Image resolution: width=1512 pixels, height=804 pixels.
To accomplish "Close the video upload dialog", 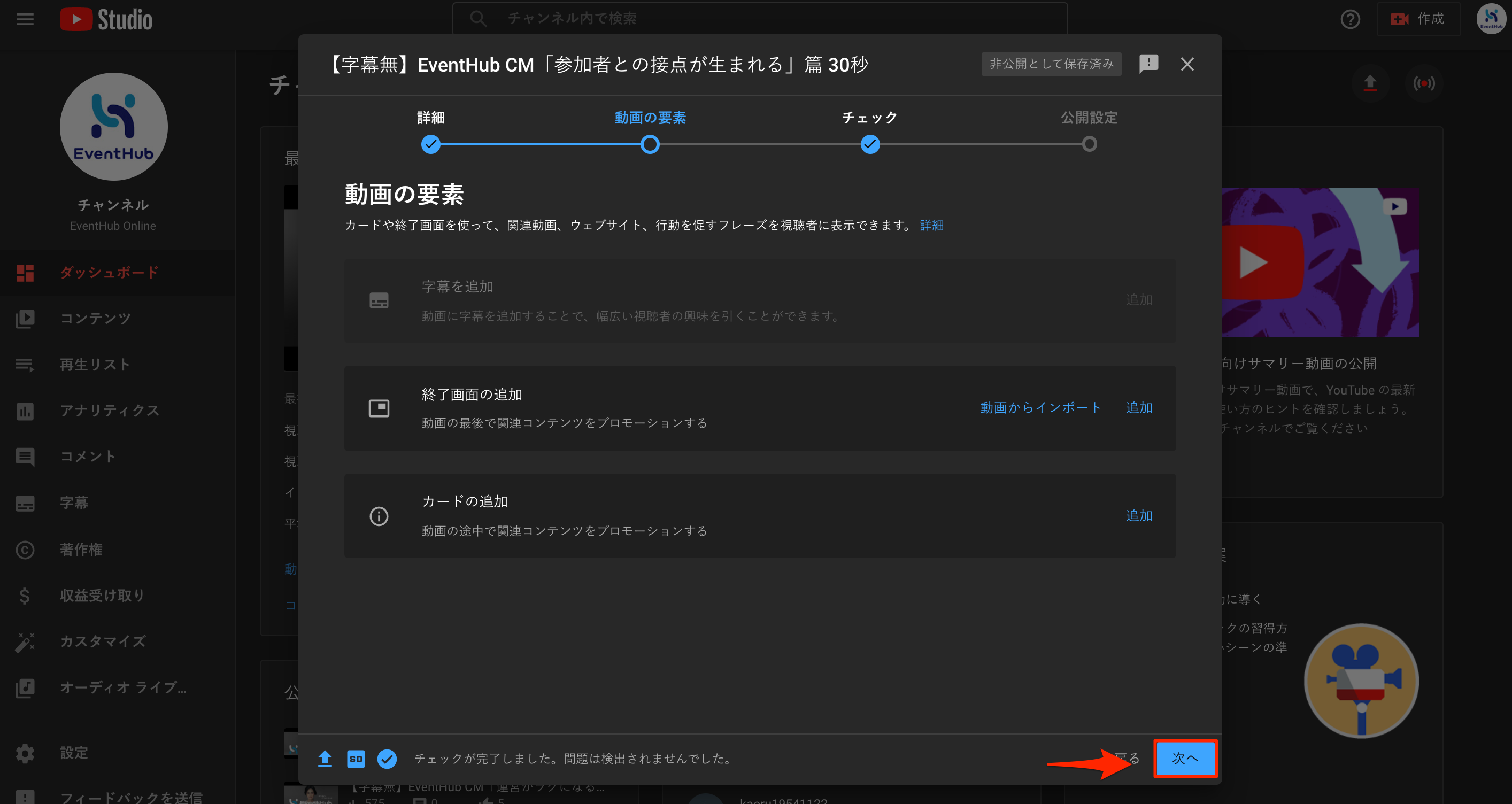I will pyautogui.click(x=1187, y=65).
